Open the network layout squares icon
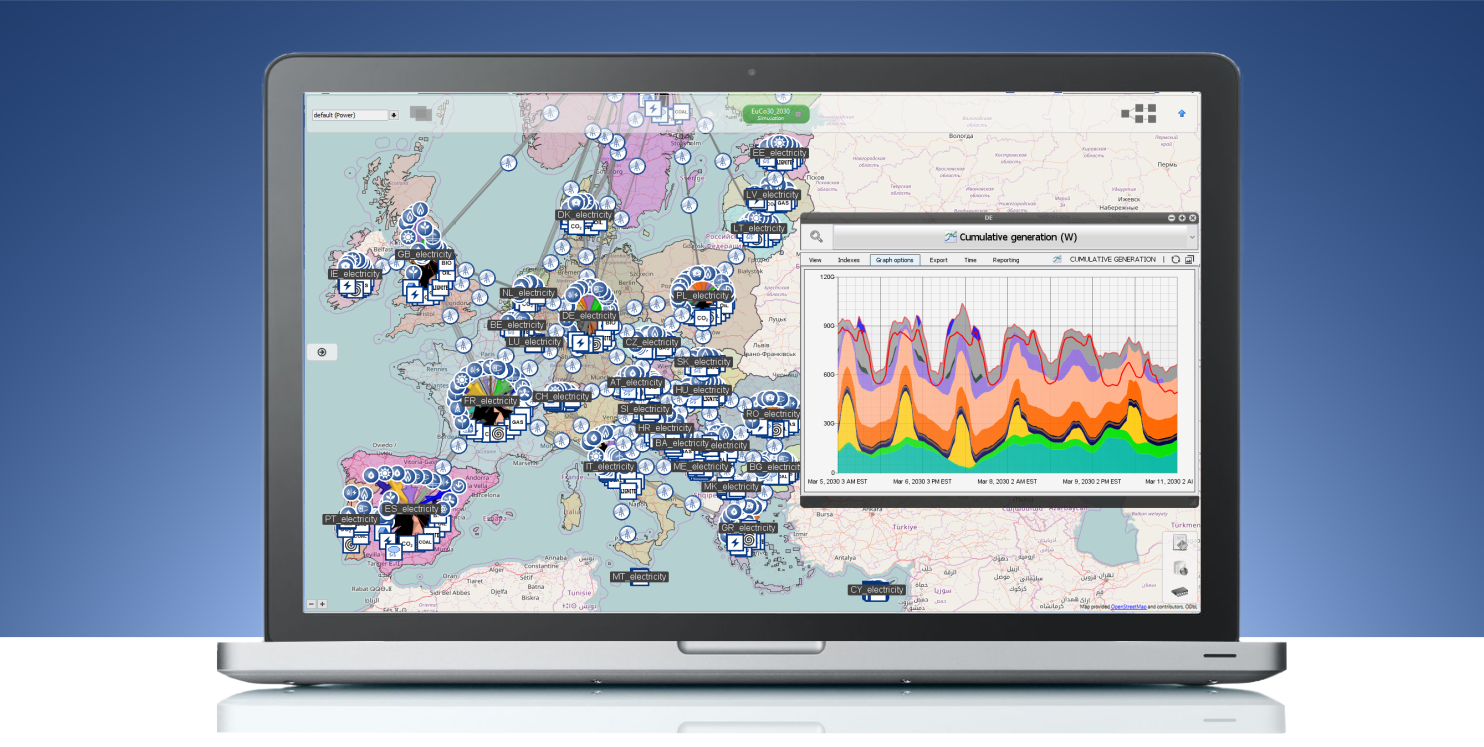The width and height of the screenshot is (1484, 747). coord(1138,113)
